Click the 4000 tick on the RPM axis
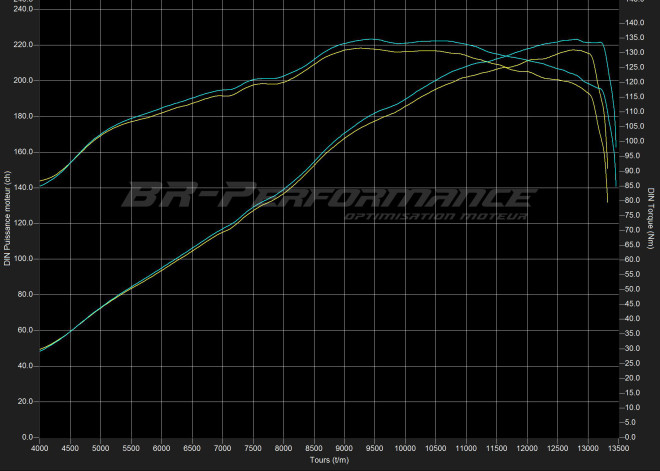The width and height of the screenshot is (660, 471). pos(40,448)
